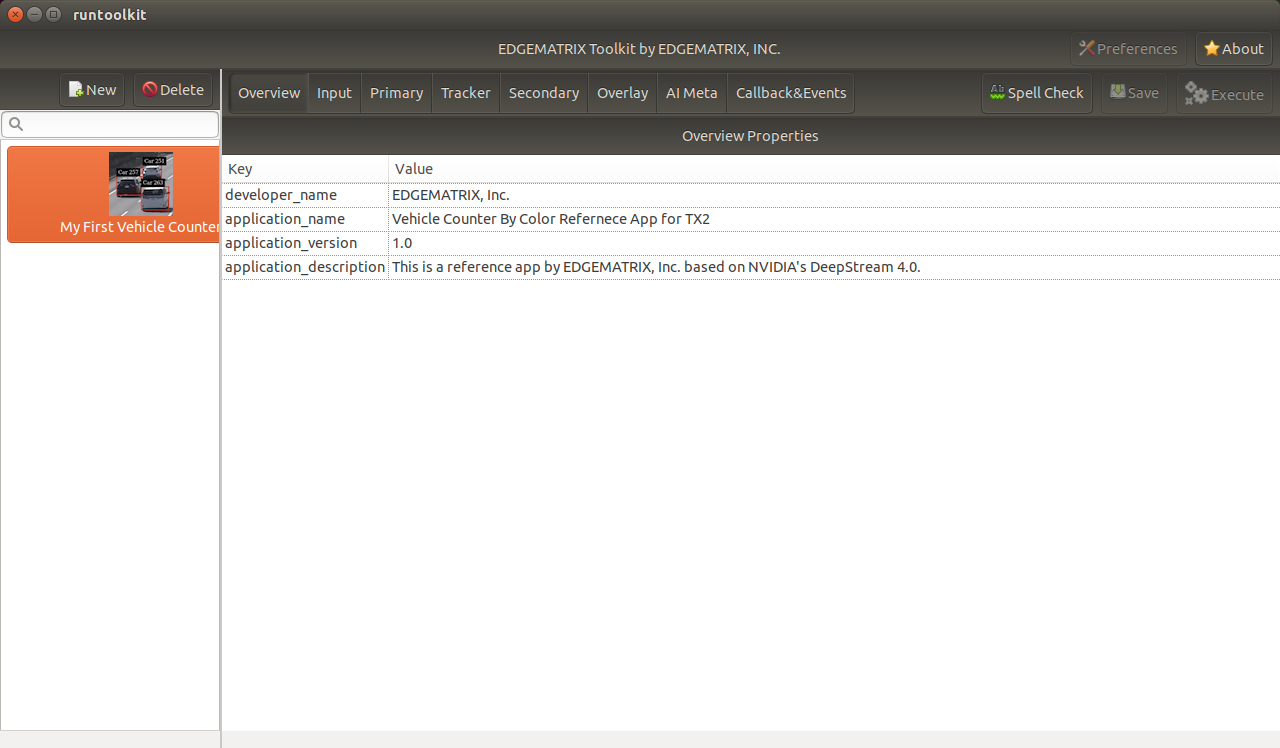The height and width of the screenshot is (748, 1280).
Task: Select the Tracker tab
Action: (x=466, y=93)
